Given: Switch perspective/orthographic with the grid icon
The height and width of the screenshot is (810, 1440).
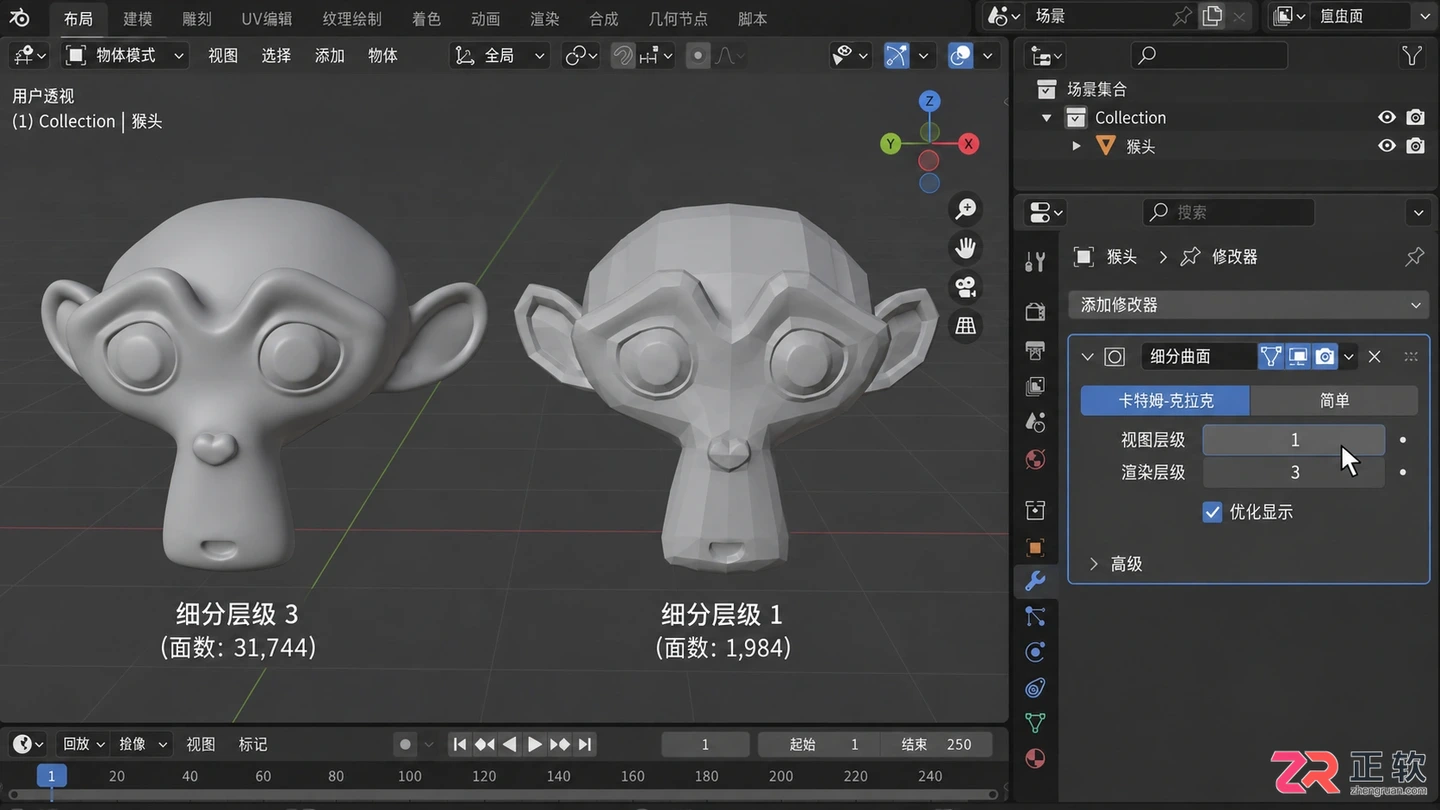Looking at the screenshot, I should (966, 326).
